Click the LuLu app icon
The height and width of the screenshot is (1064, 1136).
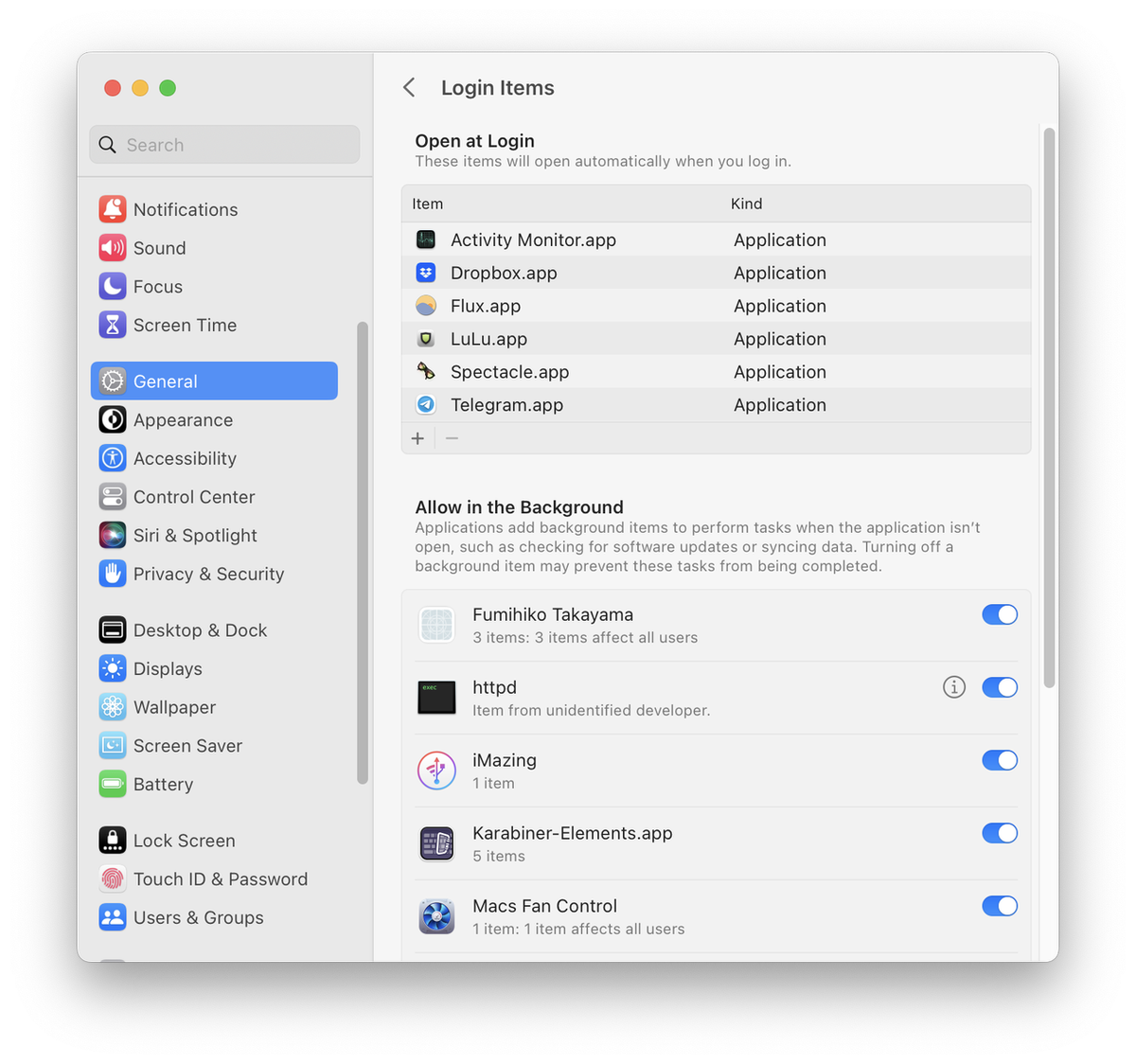pos(426,339)
